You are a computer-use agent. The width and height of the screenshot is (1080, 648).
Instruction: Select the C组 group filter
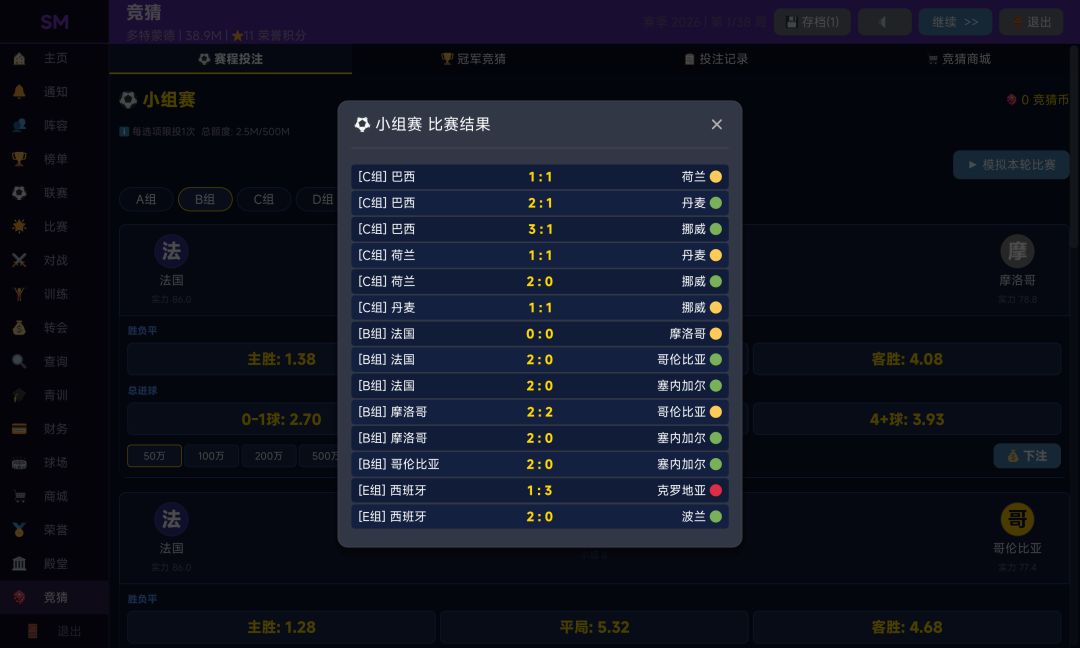(264, 200)
